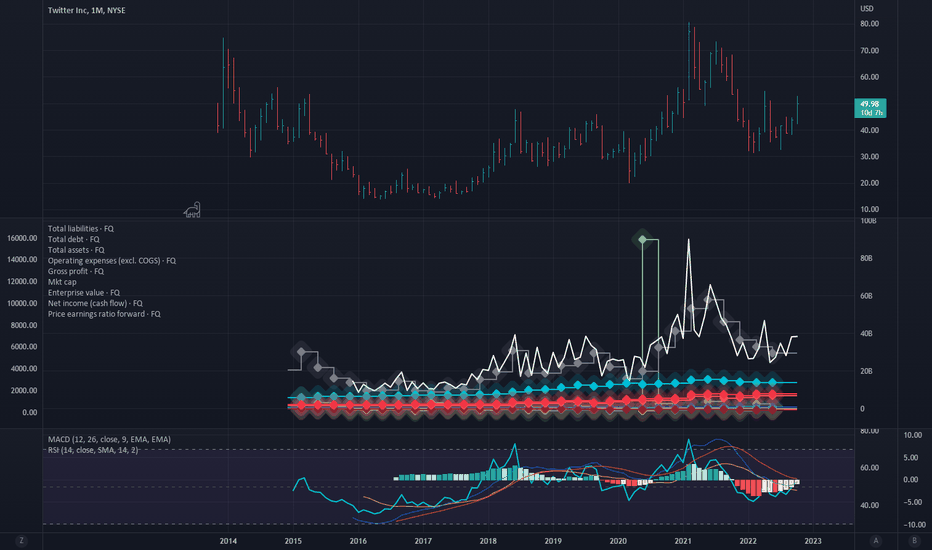The height and width of the screenshot is (550, 932).
Task: Click the green diamond marker near 2020
Action: point(642,240)
